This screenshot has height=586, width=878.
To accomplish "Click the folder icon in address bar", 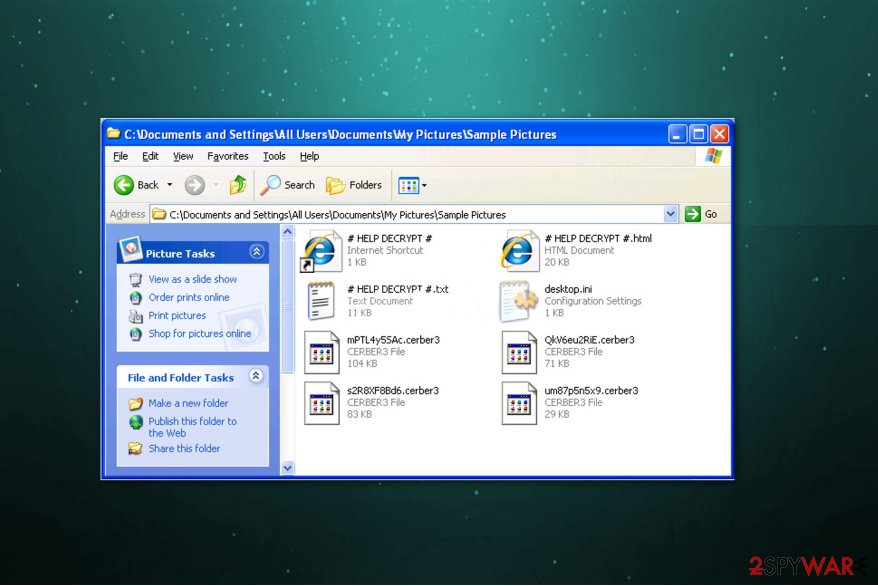I will (160, 214).
